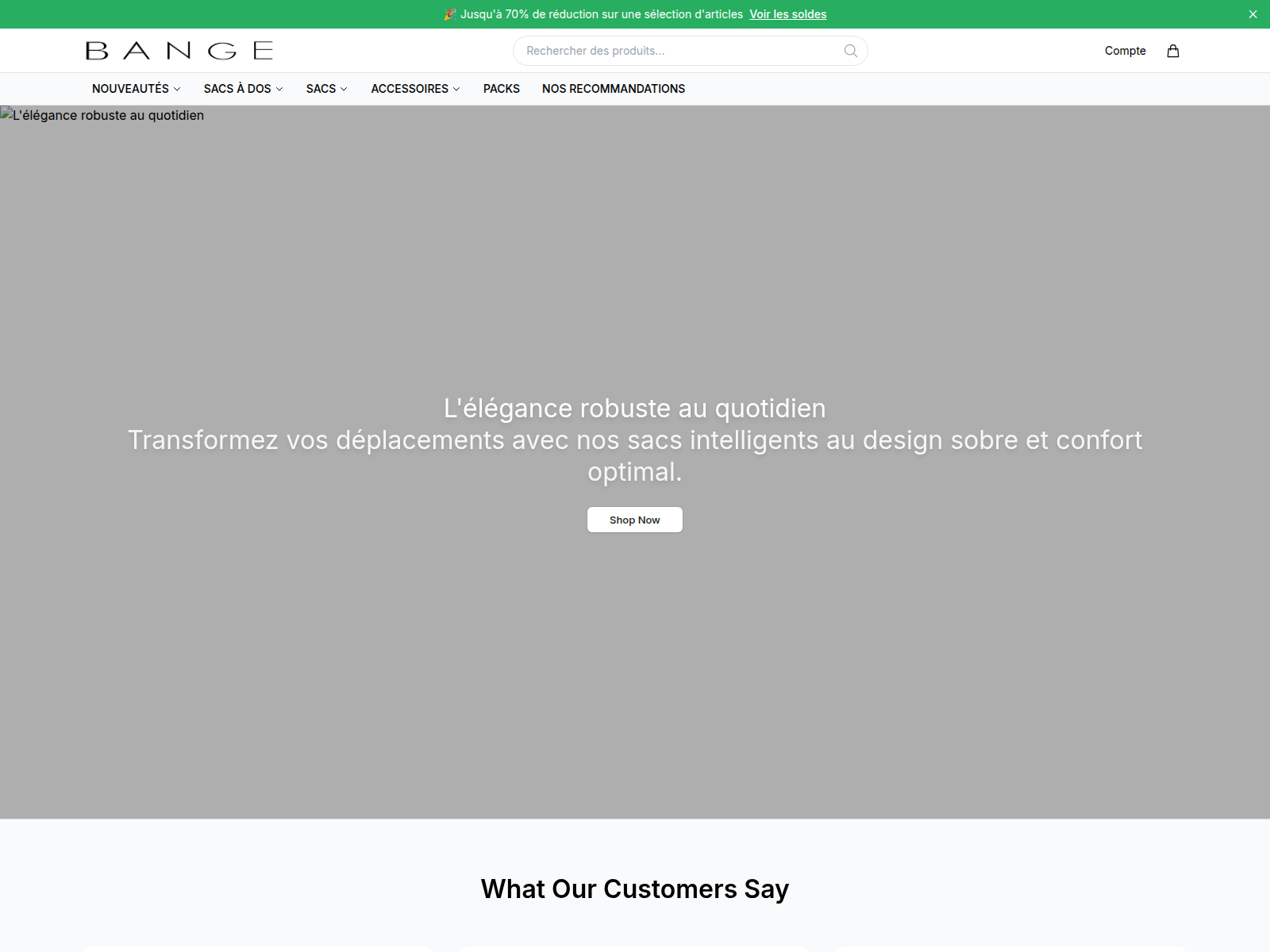
Task: Click the 'What Our Customers Say' heading
Action: click(635, 889)
